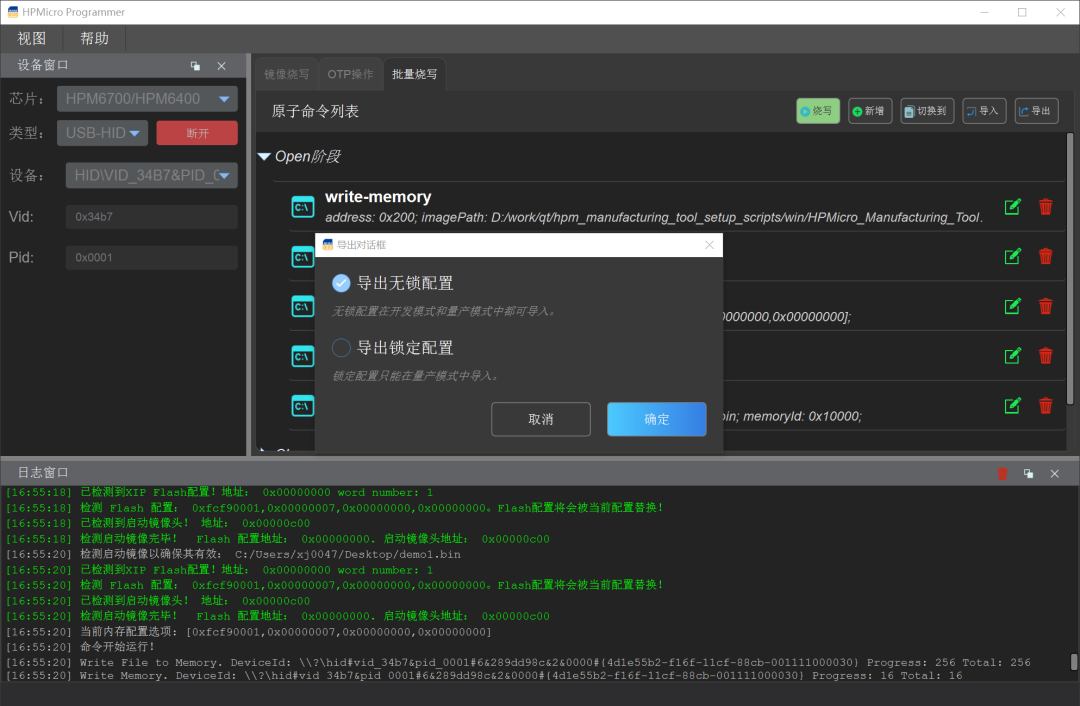1080x706 pixels.
Task: Click the log window scrollbar thumb
Action: (x=1074, y=661)
